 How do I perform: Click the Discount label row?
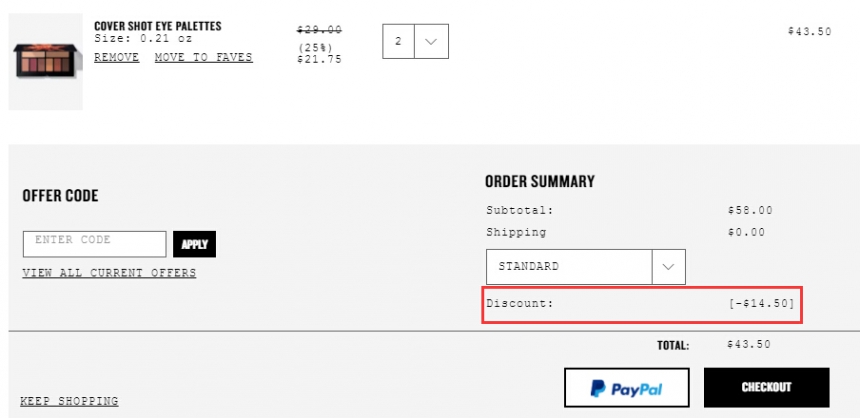tap(642, 304)
